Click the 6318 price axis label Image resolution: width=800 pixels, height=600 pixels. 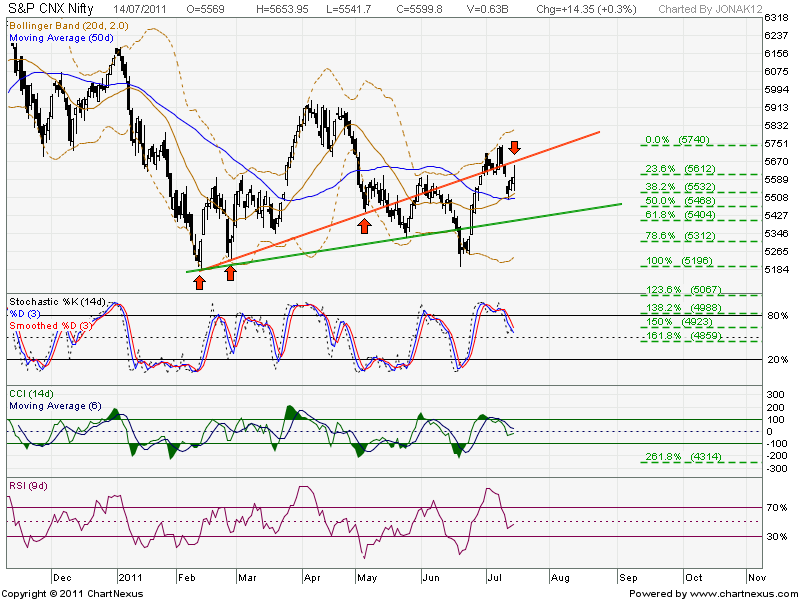pyautogui.click(x=776, y=17)
